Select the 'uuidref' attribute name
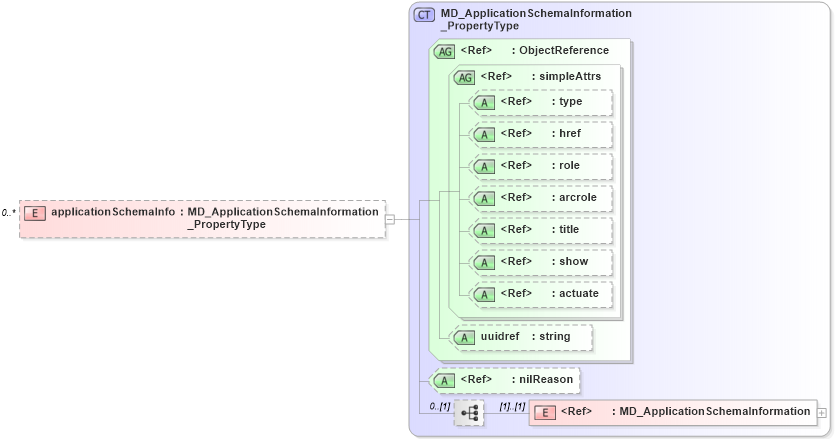 tap(500, 336)
